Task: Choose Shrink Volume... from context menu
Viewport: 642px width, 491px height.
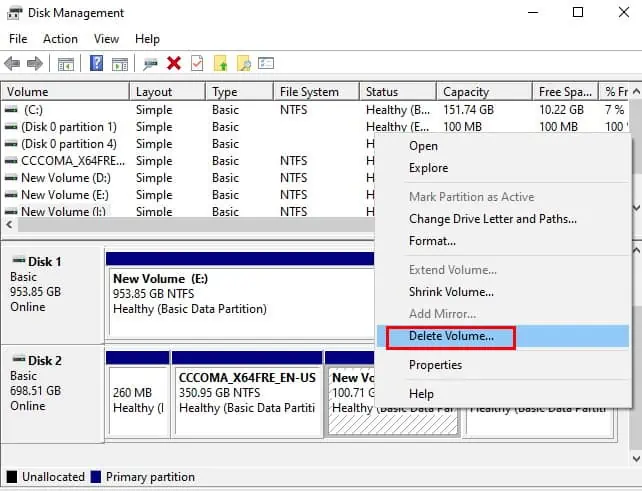Action: [x=451, y=292]
